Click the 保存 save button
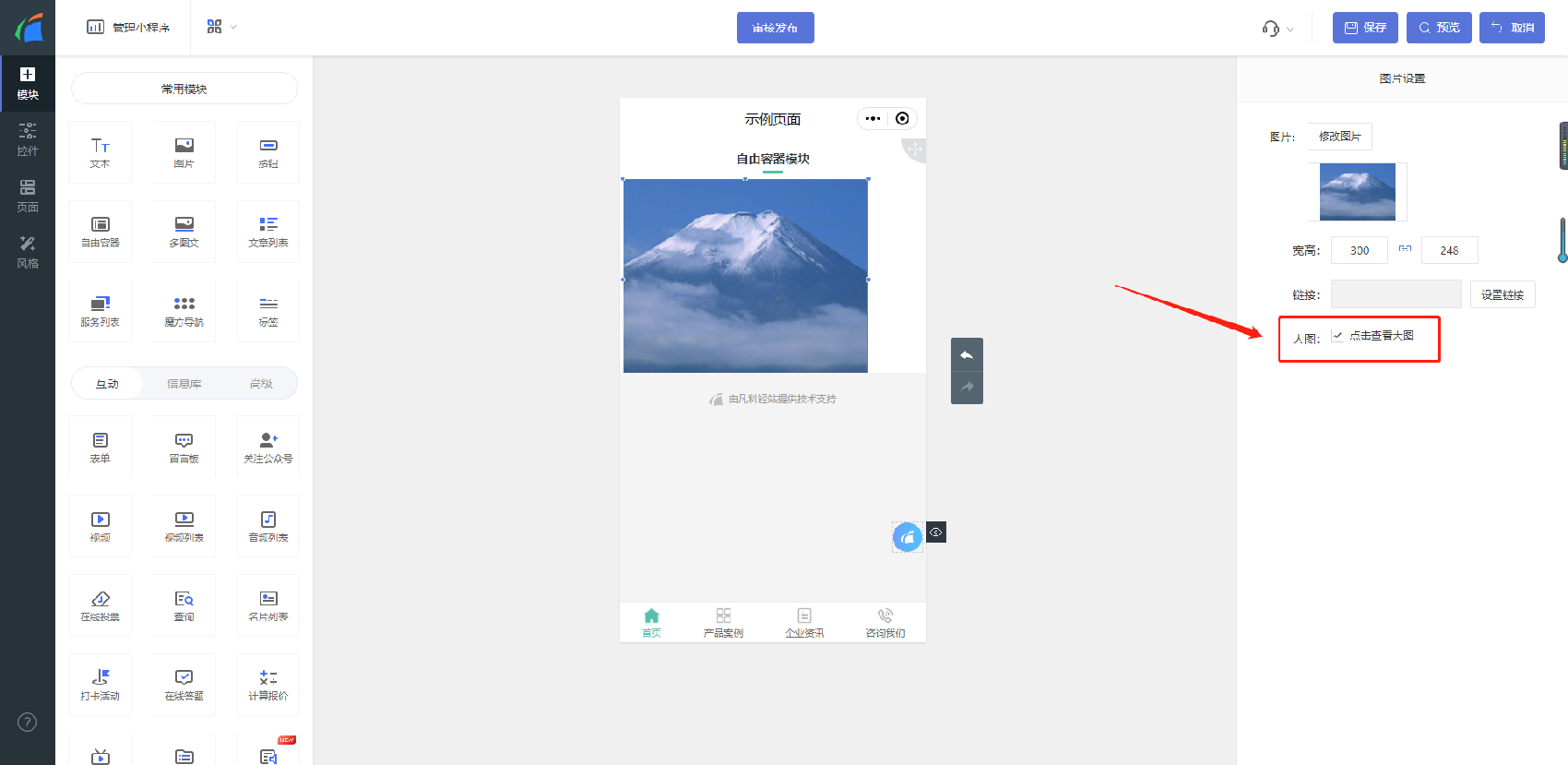Image resolution: width=1568 pixels, height=765 pixels. click(1365, 28)
